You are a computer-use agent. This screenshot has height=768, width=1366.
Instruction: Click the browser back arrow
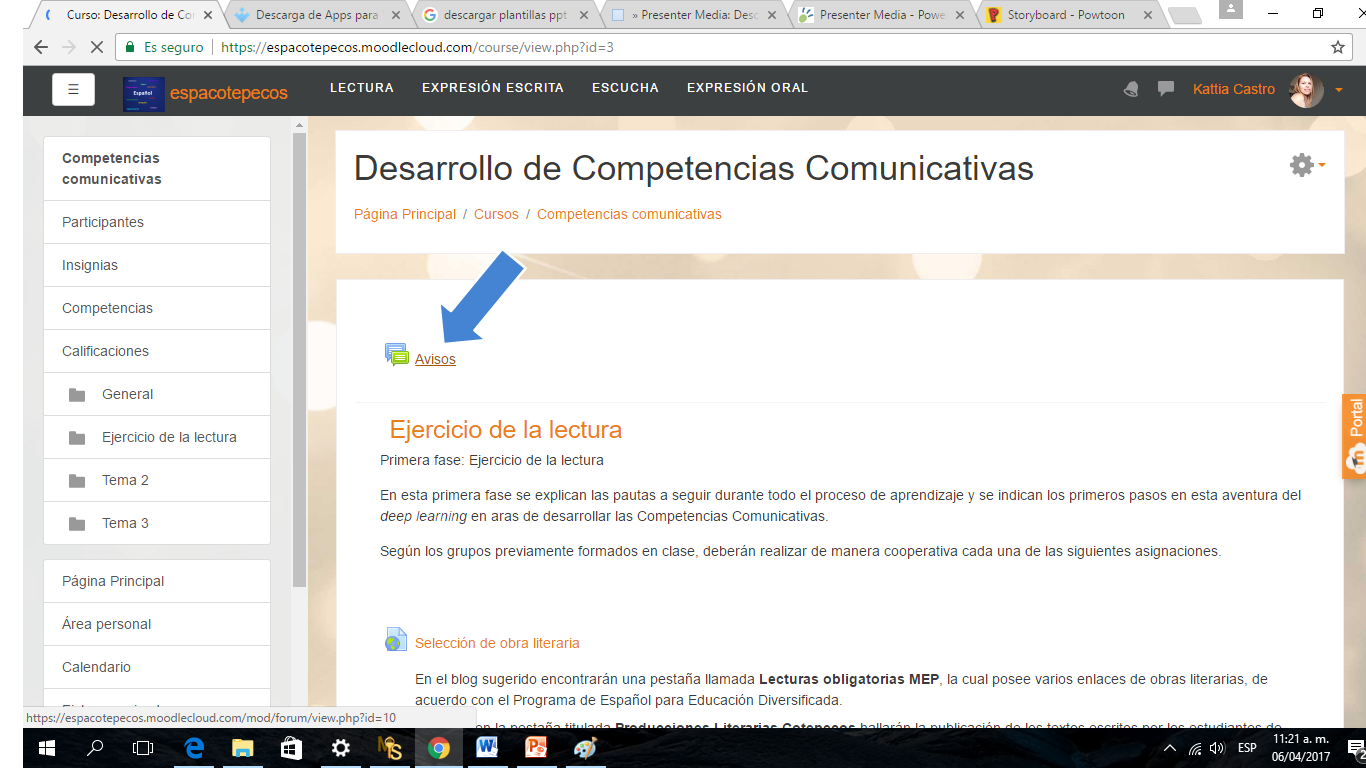click(41, 47)
